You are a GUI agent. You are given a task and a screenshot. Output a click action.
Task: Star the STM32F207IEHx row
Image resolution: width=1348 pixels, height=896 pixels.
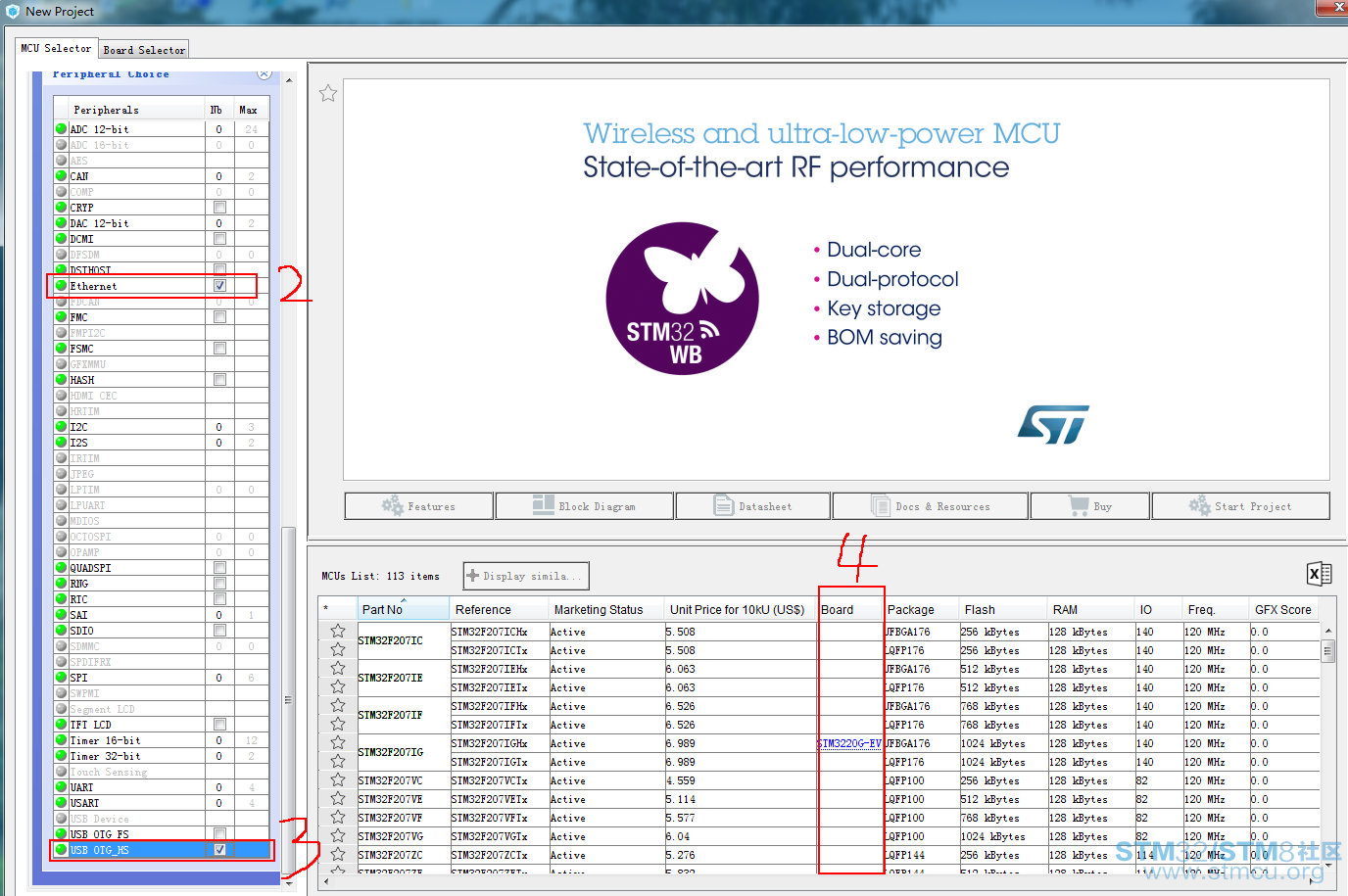pos(338,669)
